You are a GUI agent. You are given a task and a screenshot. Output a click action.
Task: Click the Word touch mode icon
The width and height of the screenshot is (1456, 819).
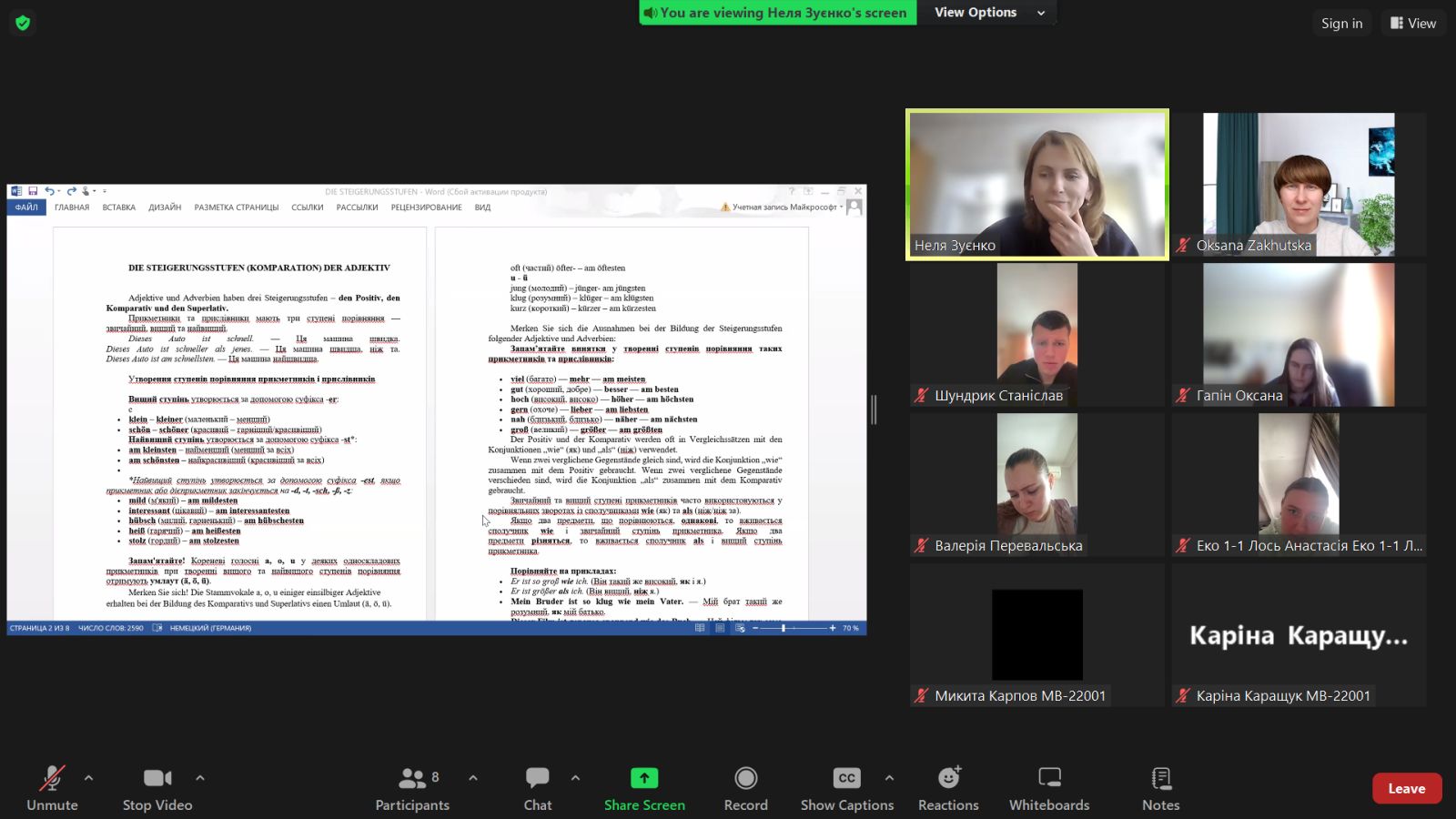[x=86, y=191]
